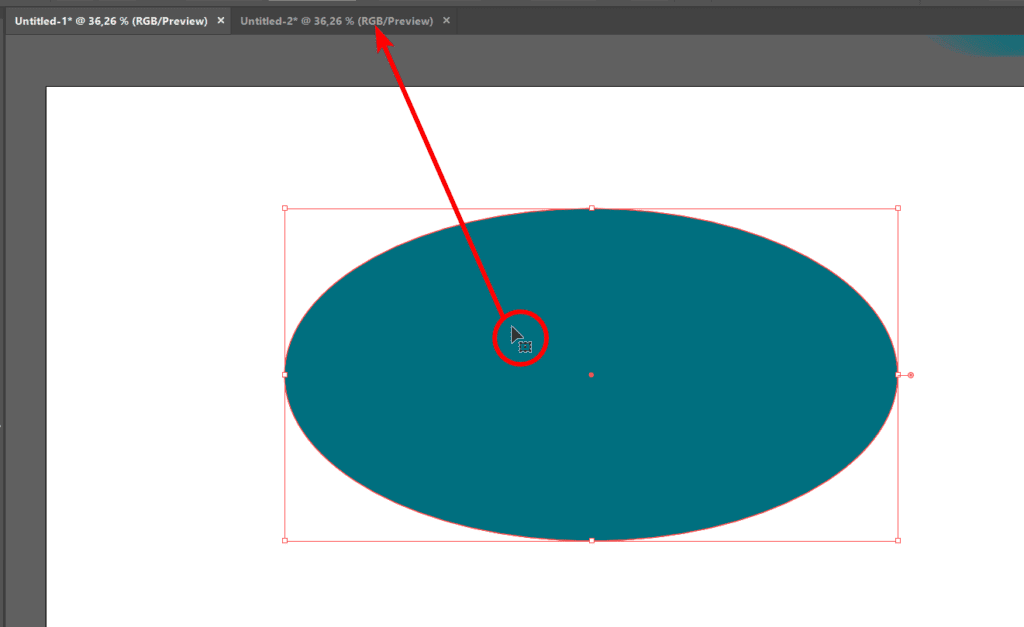Click the top-left bounding box handle
The height and width of the screenshot is (627, 1024).
click(x=285, y=209)
